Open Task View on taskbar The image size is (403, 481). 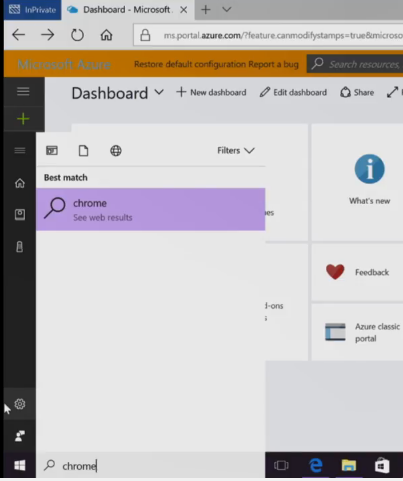pyautogui.click(x=281, y=465)
